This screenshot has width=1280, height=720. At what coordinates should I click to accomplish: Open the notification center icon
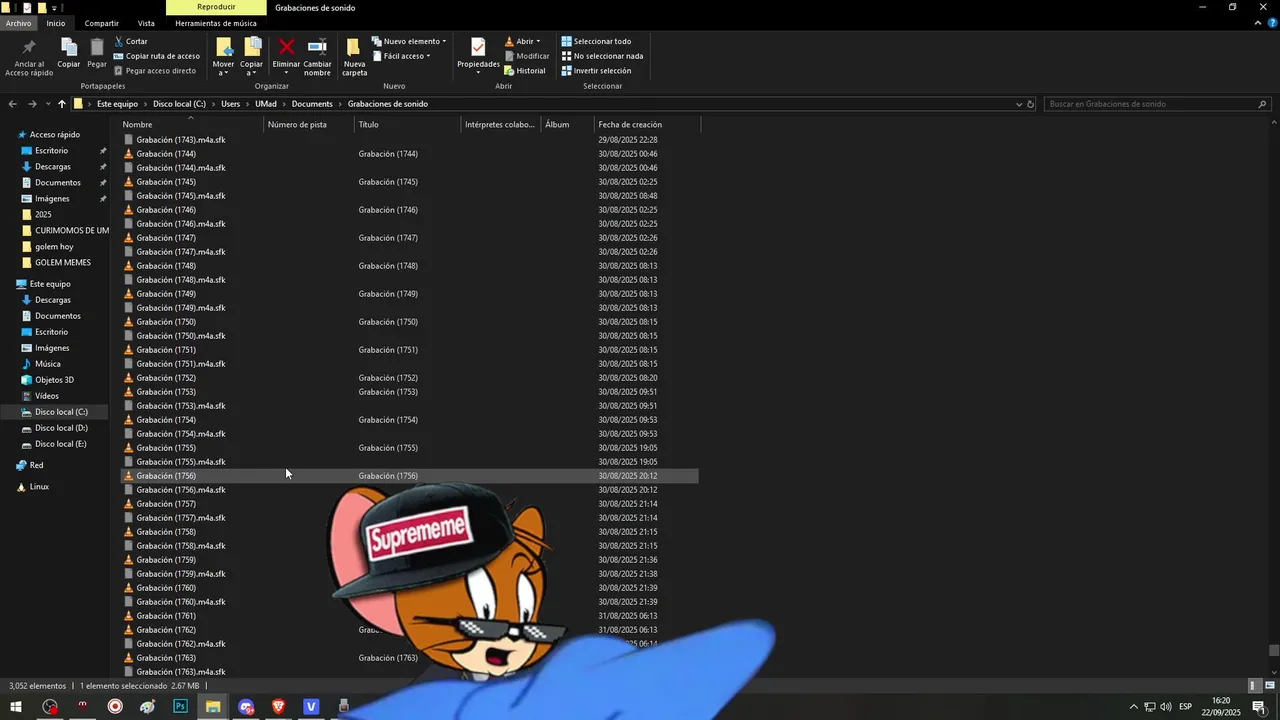(1259, 707)
